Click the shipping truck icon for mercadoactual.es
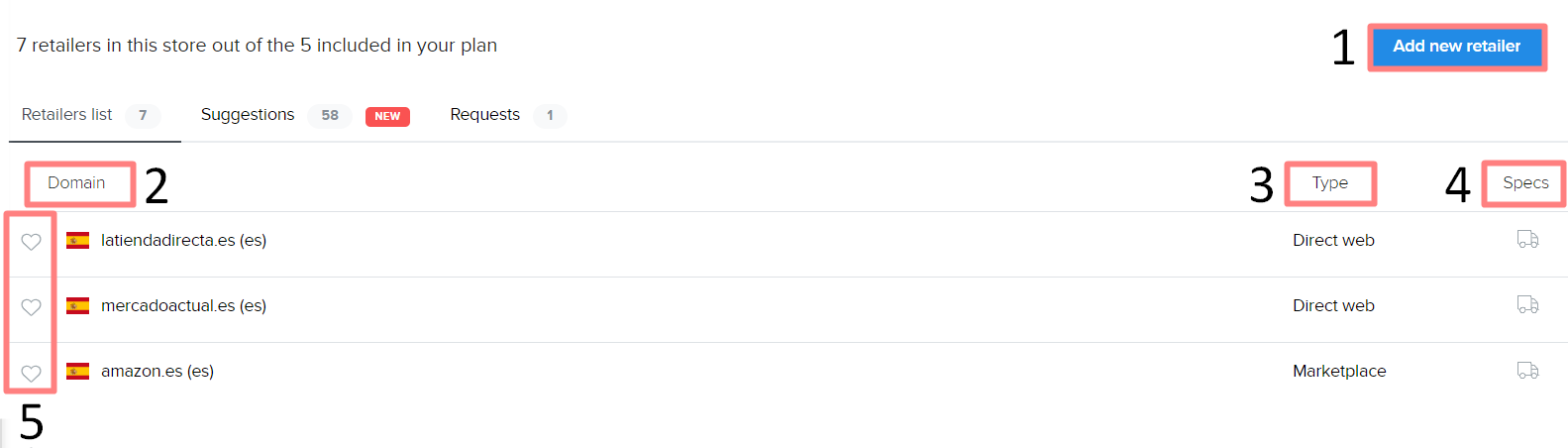Viewport: 1568px width, 448px height. [x=1527, y=305]
